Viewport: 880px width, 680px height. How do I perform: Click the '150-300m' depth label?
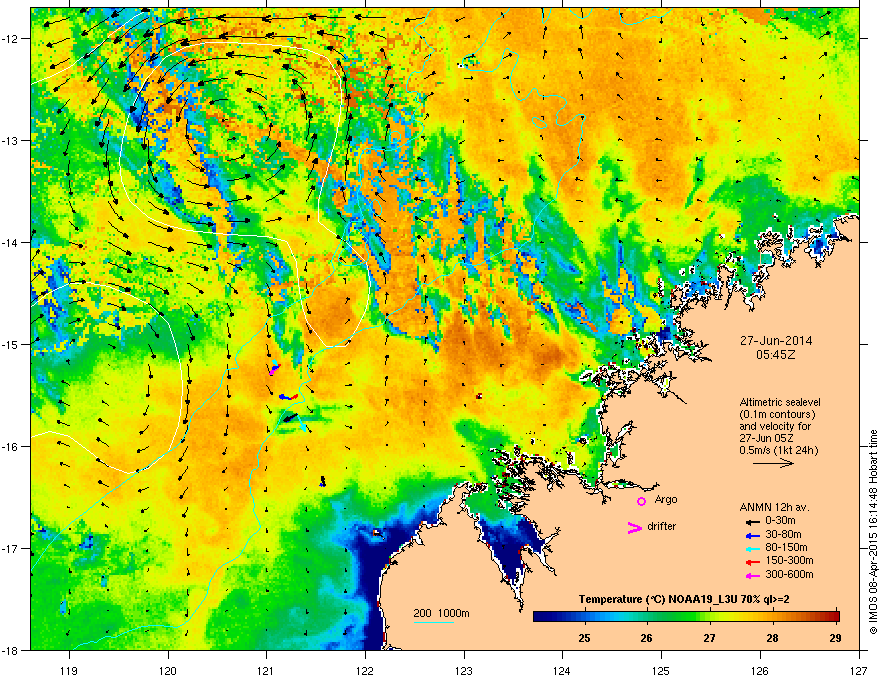(x=789, y=561)
